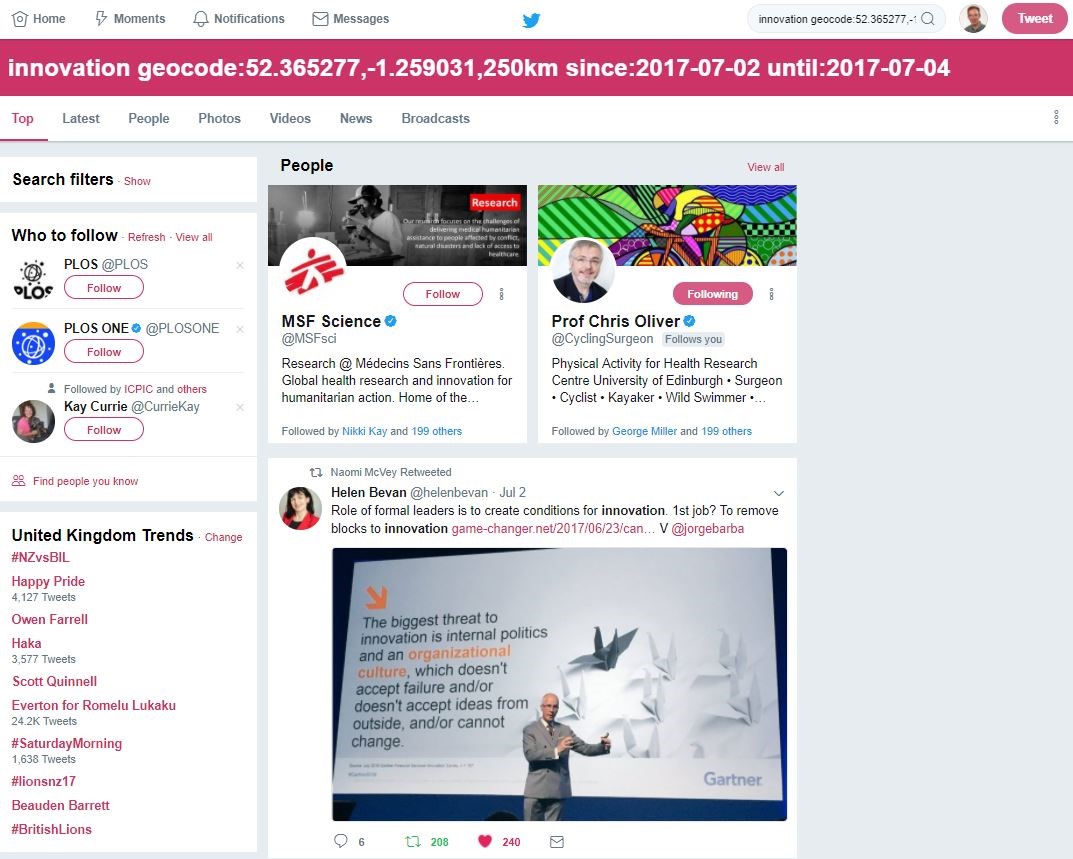This screenshot has height=859, width=1073.
Task: Open more options on MSF Science card
Action: (502, 294)
